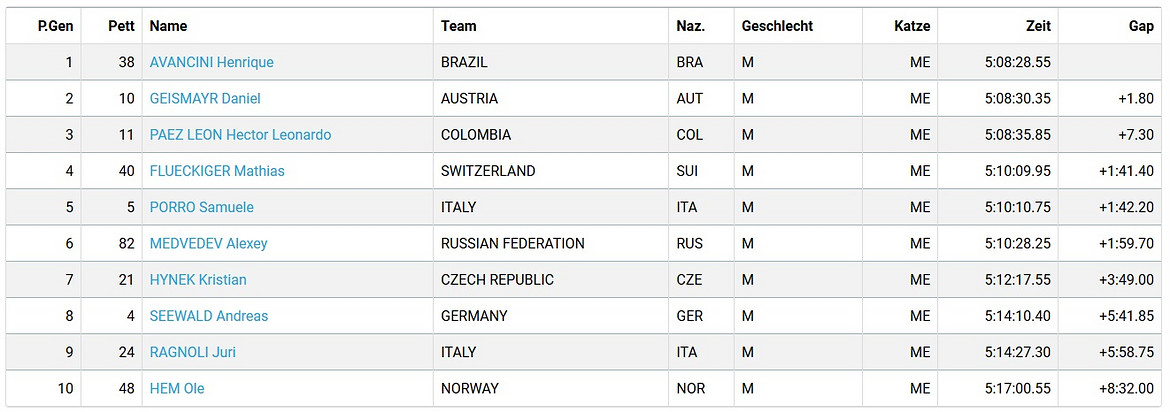Sort table by Name header

pyautogui.click(x=169, y=26)
